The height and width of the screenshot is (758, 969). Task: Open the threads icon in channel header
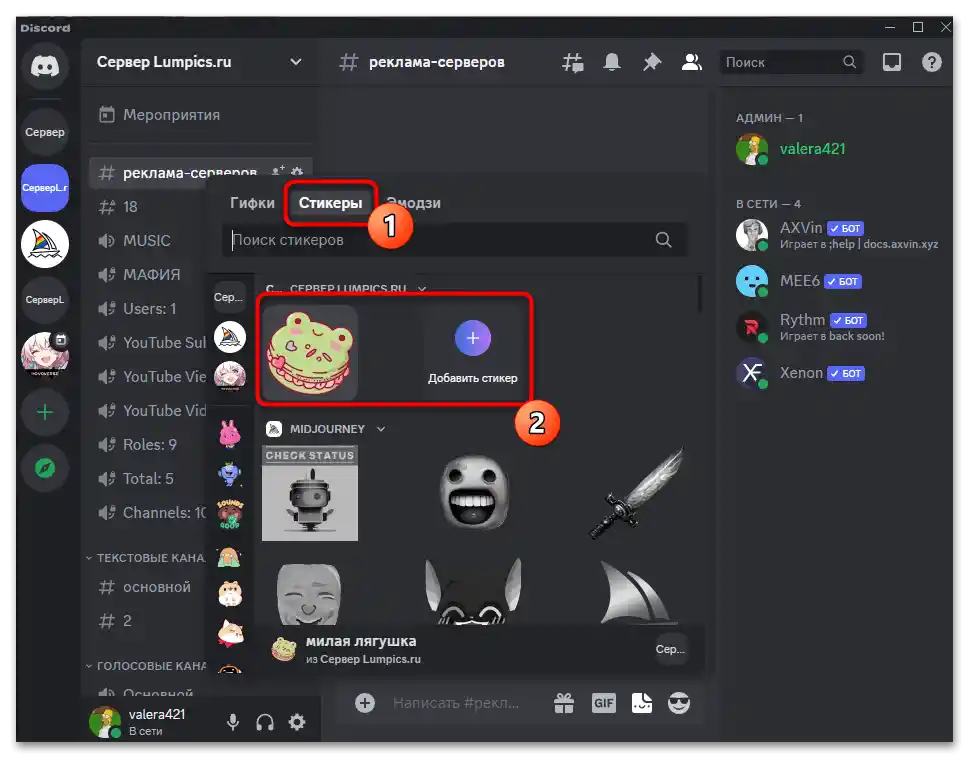click(x=572, y=62)
